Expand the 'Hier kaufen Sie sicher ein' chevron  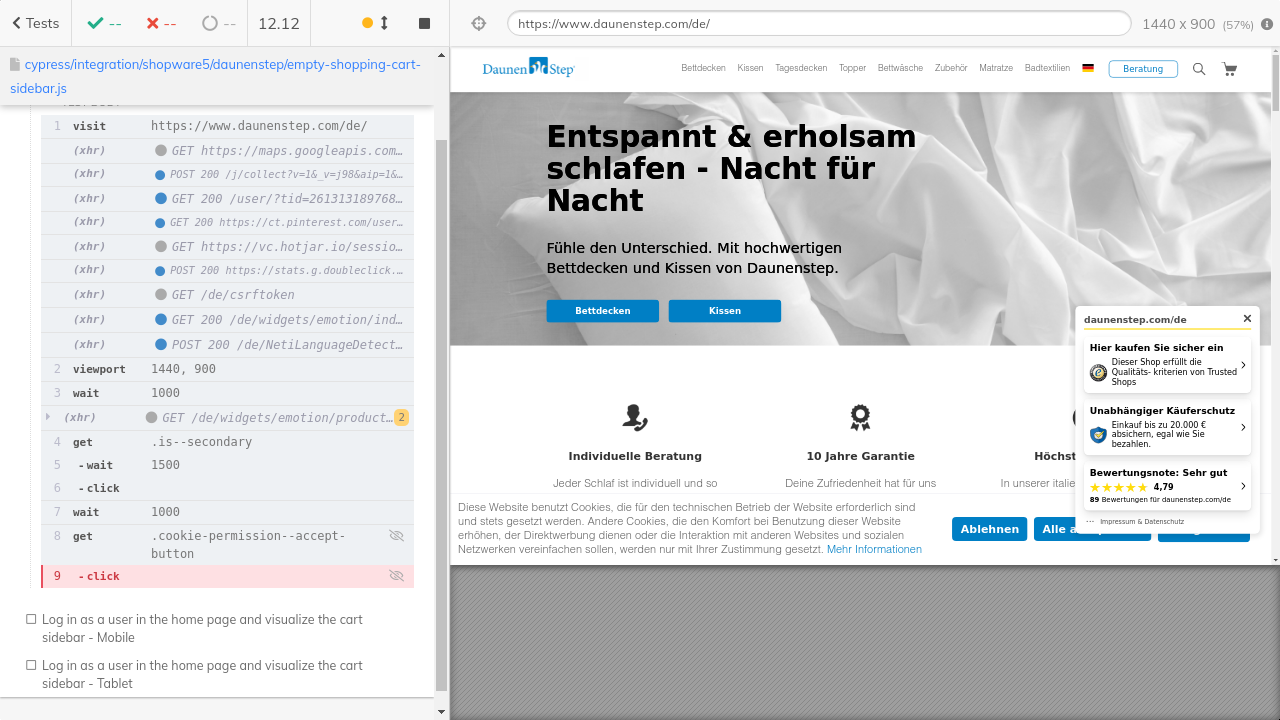click(x=1243, y=366)
